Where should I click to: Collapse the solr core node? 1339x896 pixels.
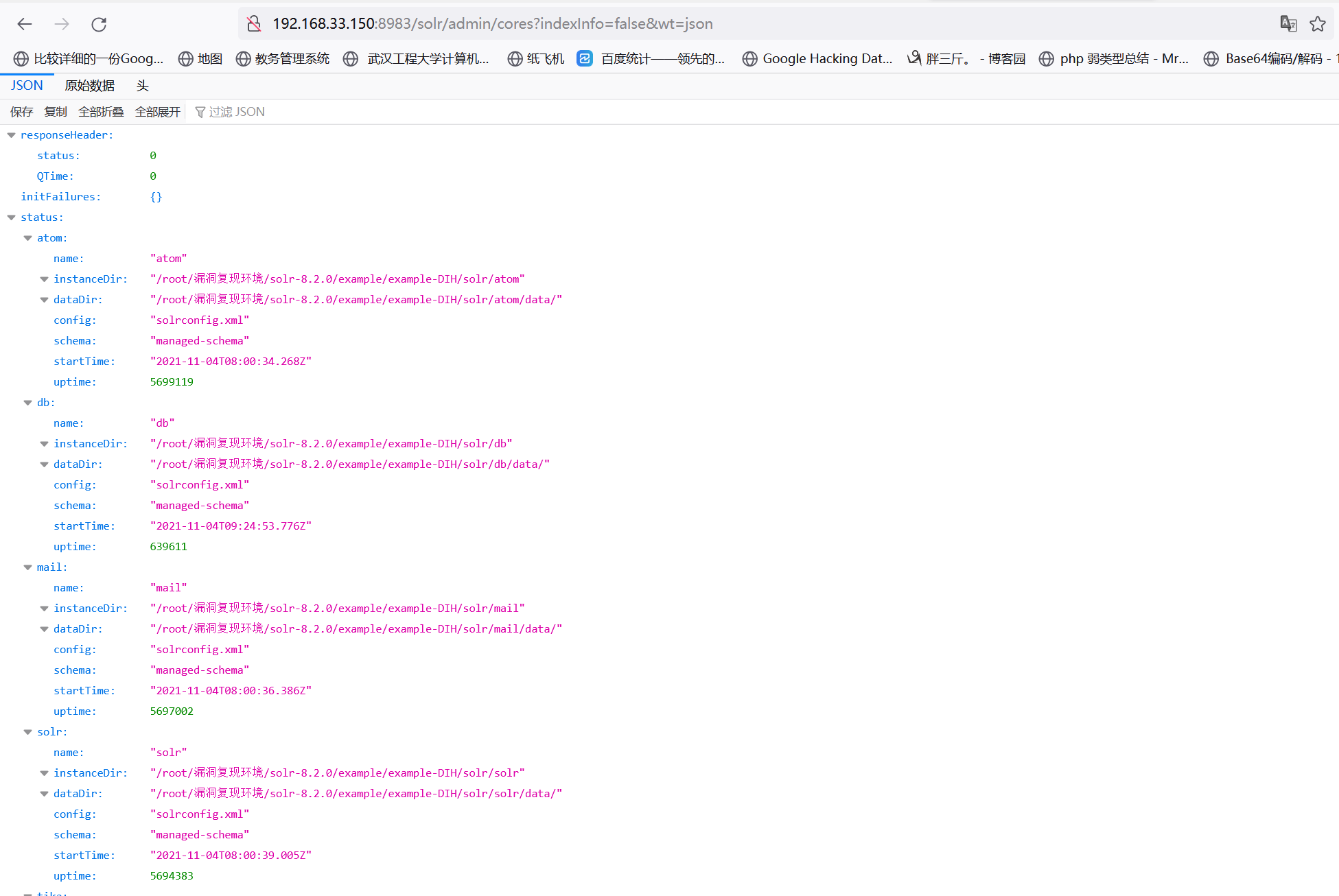(x=28, y=732)
